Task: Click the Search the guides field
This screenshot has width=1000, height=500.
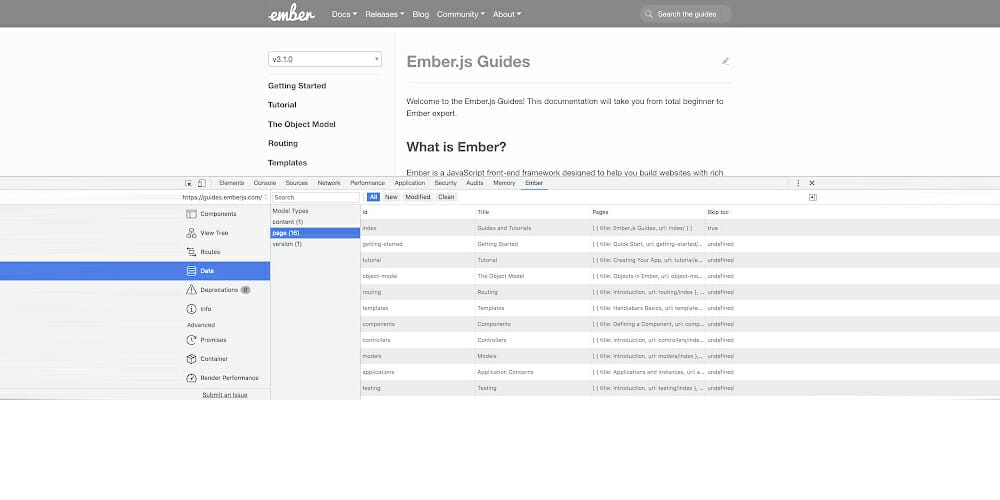Action: point(686,14)
